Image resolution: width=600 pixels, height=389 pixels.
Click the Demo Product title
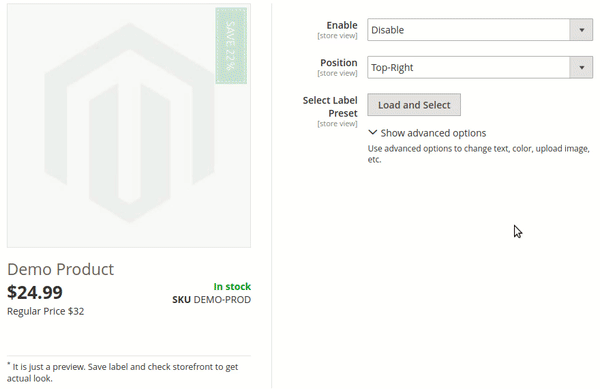(x=60, y=269)
